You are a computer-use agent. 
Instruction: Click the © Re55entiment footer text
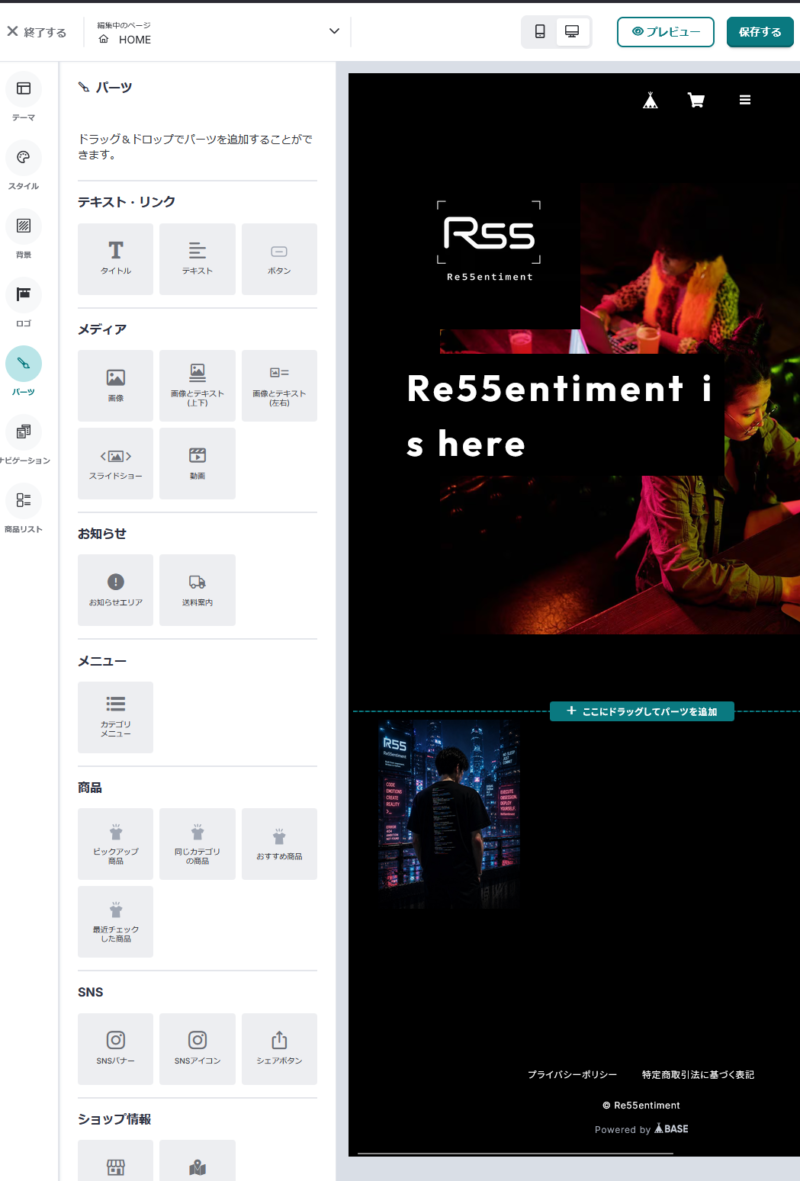(641, 1105)
